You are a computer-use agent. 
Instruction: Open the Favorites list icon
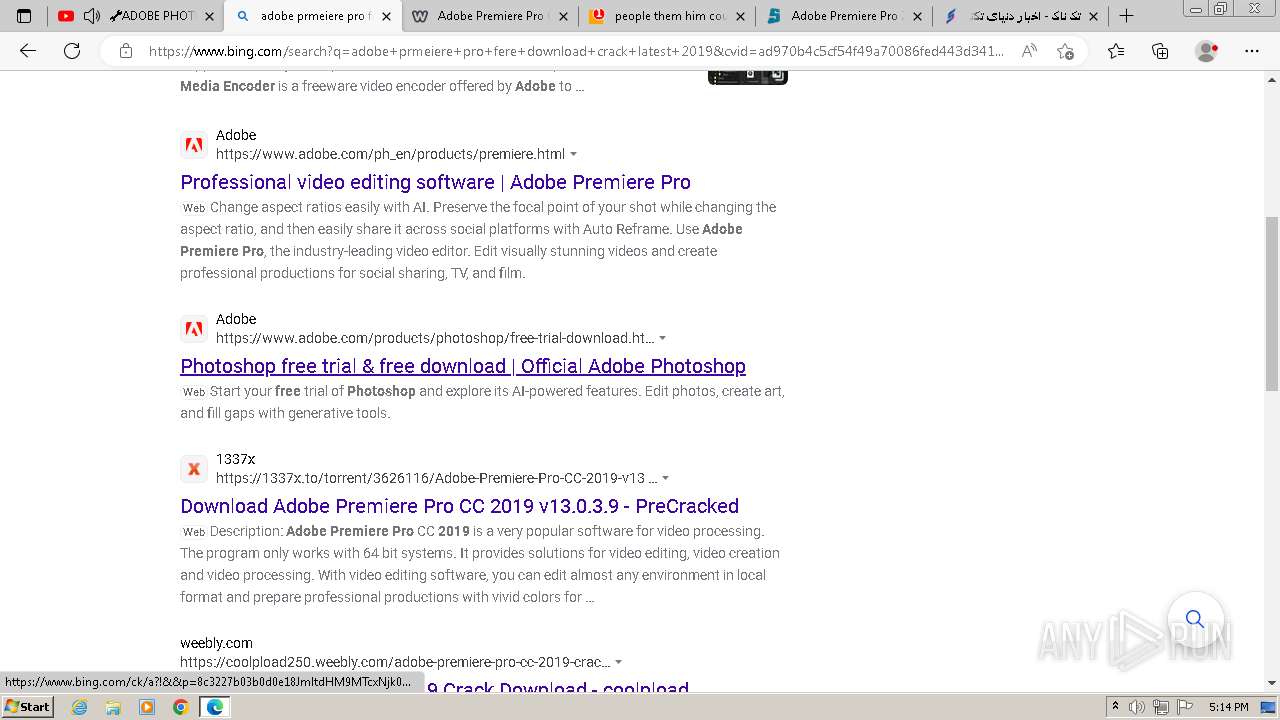pos(1116,51)
